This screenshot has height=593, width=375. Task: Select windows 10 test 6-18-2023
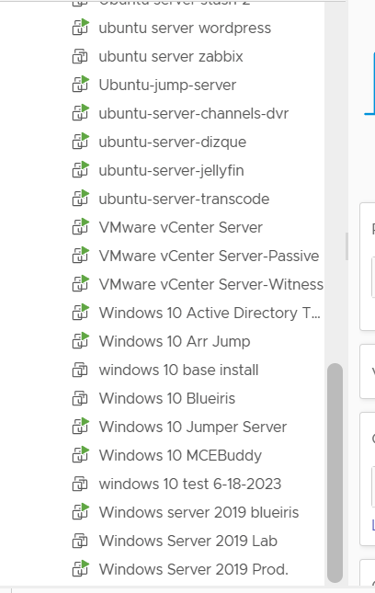(x=190, y=484)
